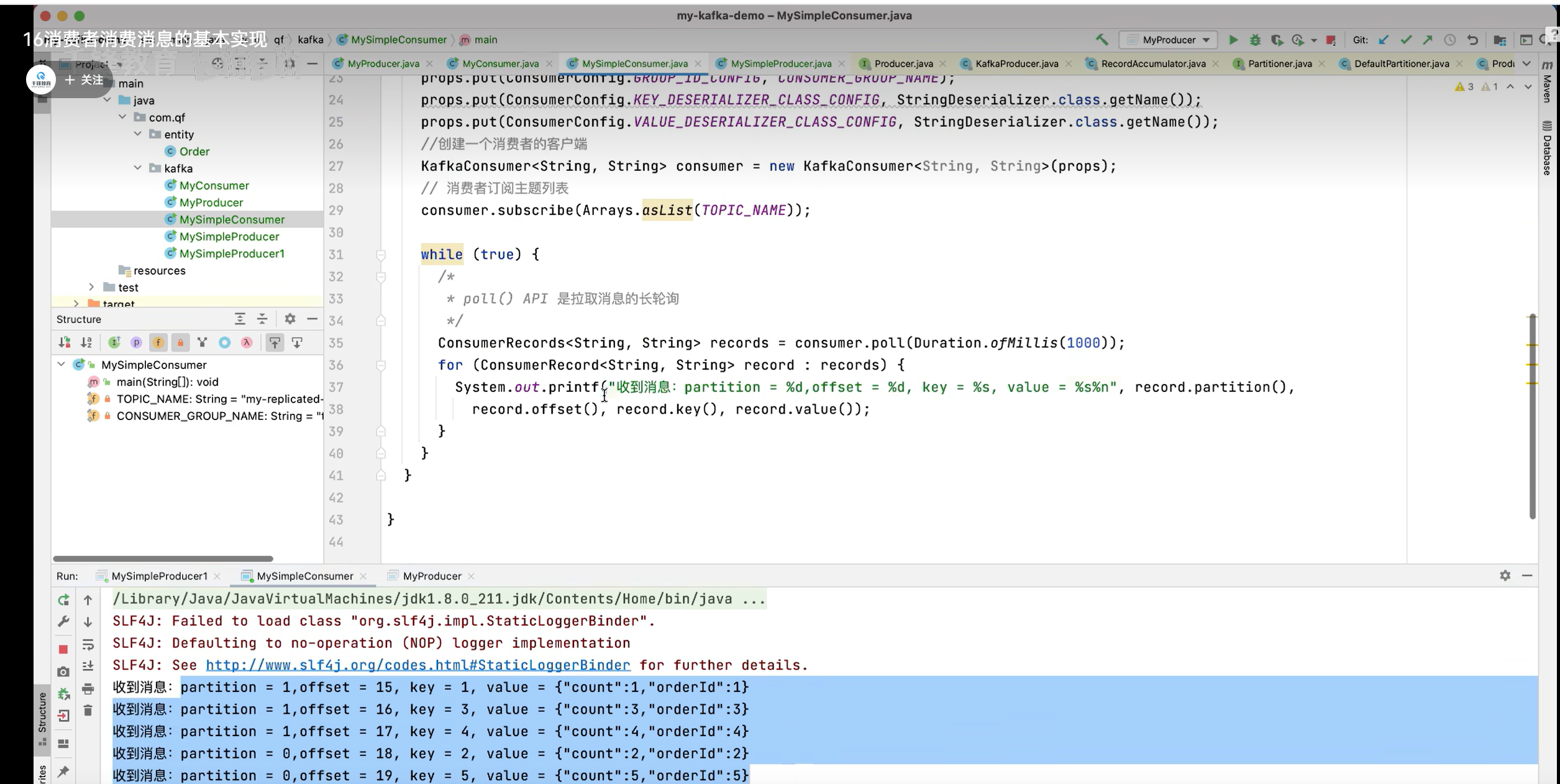The width and height of the screenshot is (1560, 784).
Task: Click the green Run button in toolbar
Action: 1233,40
